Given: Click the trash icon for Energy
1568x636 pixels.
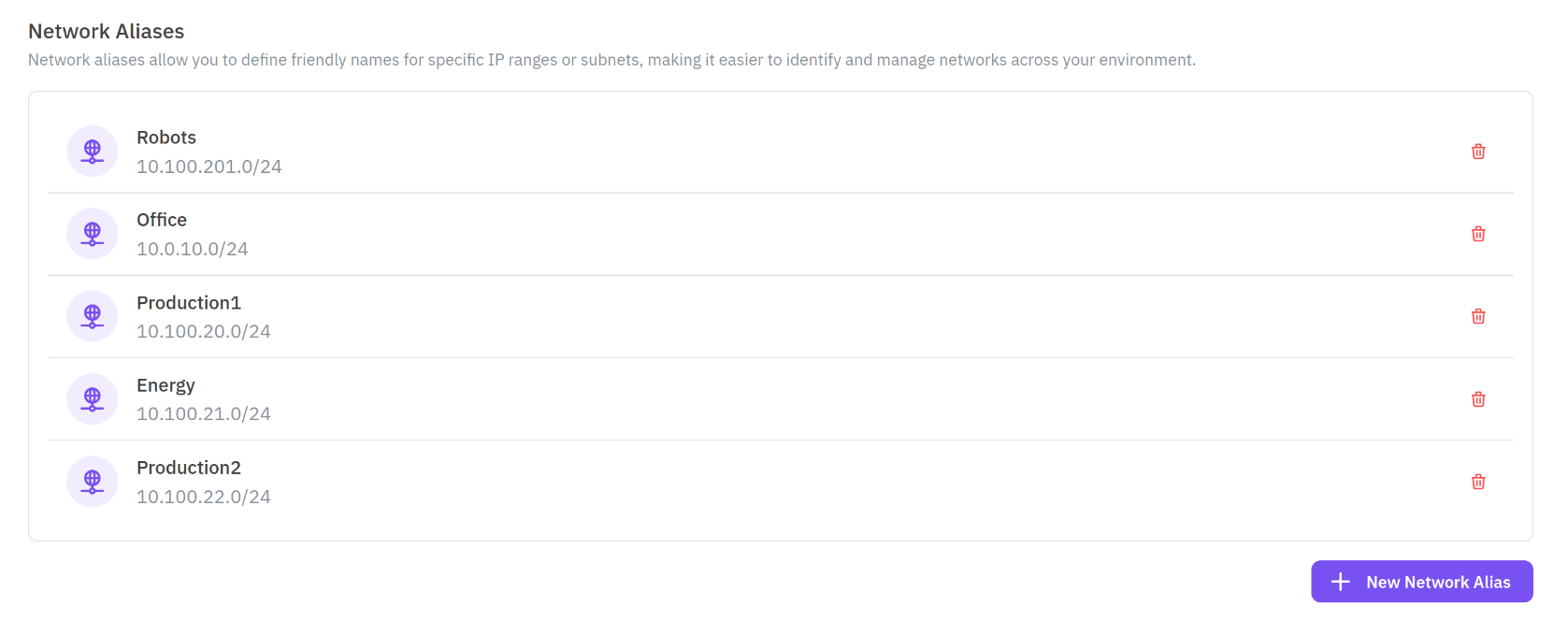Looking at the screenshot, I should (1478, 399).
